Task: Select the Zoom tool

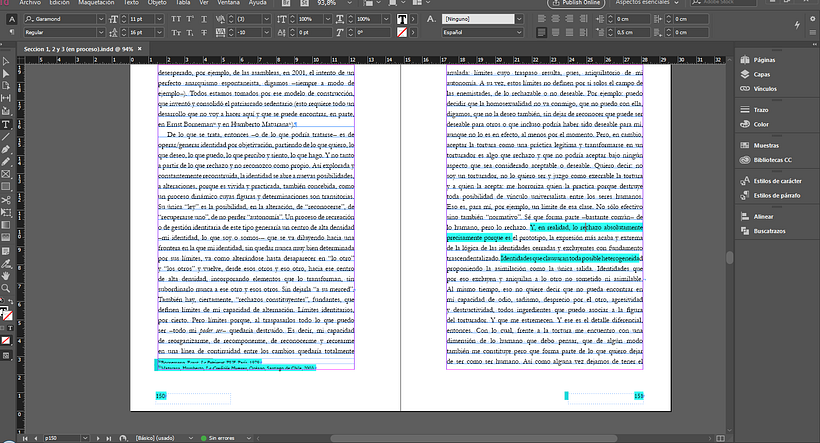Action: coord(6,288)
